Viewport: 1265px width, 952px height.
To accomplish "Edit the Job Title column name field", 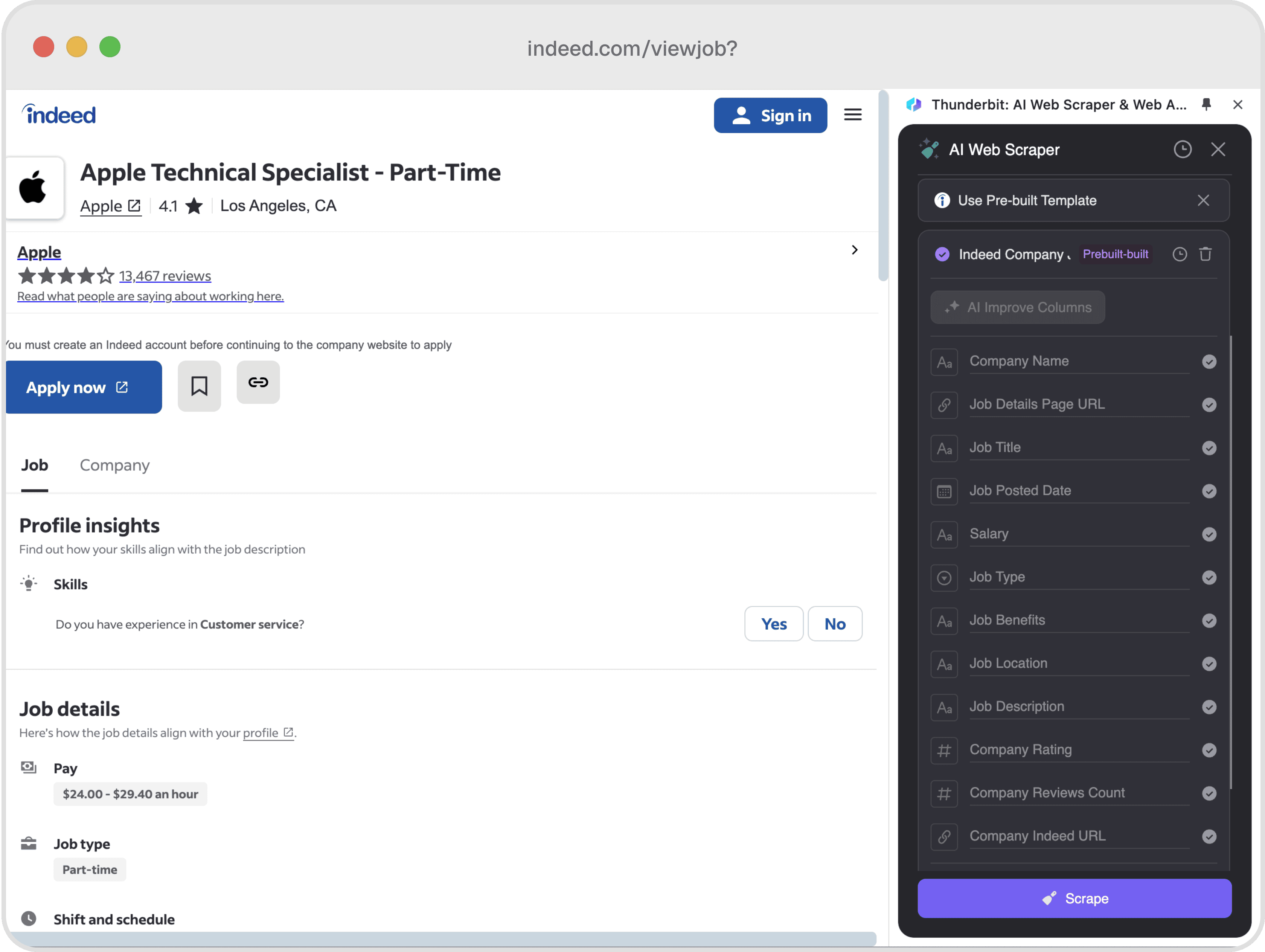I will pyautogui.click(x=1079, y=448).
